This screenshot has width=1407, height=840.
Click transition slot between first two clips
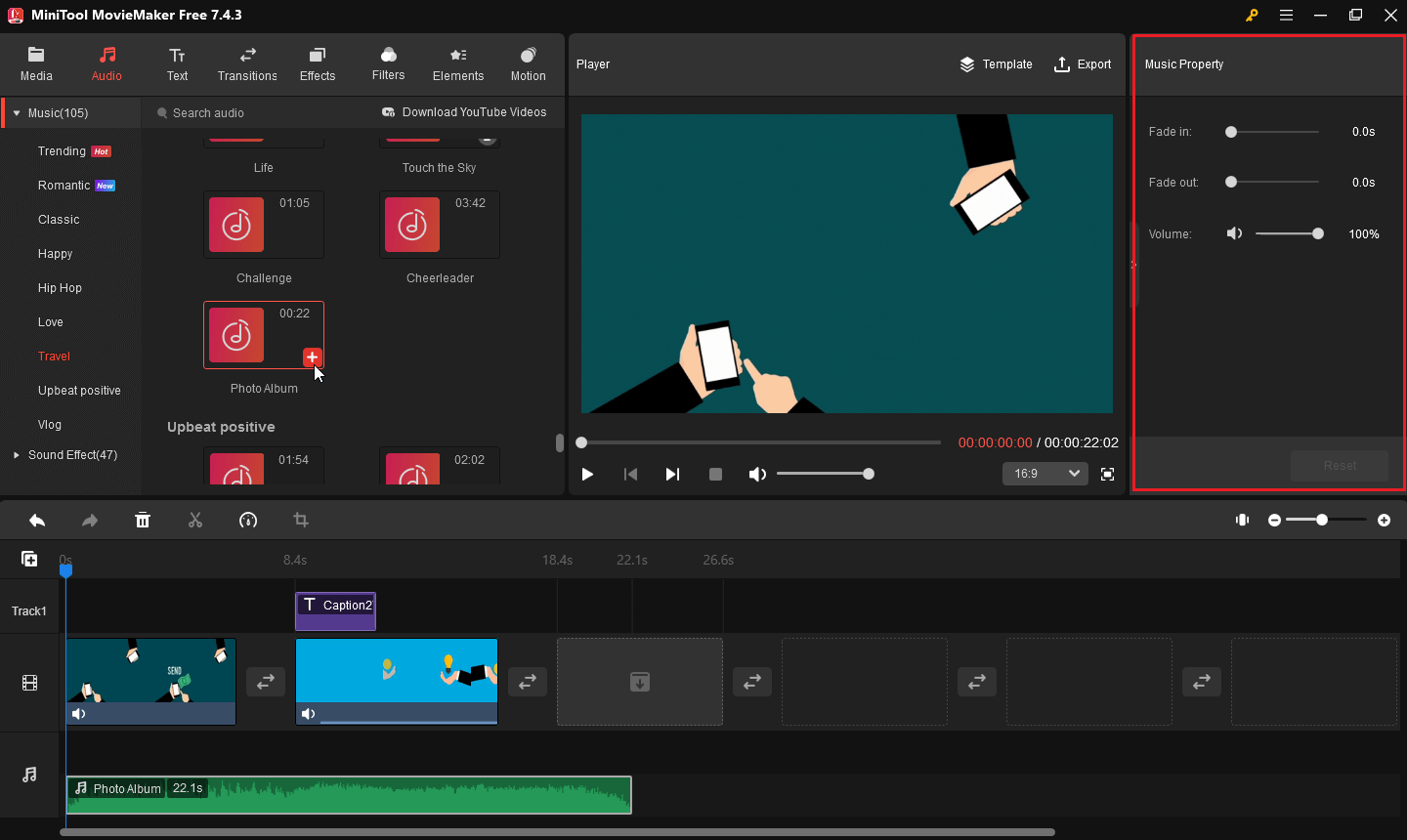pos(266,682)
